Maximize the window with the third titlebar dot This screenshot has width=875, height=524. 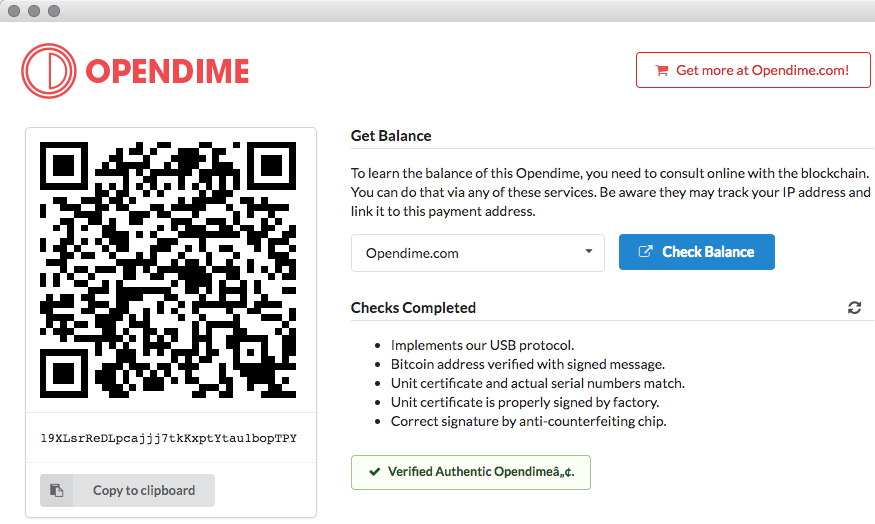(54, 11)
